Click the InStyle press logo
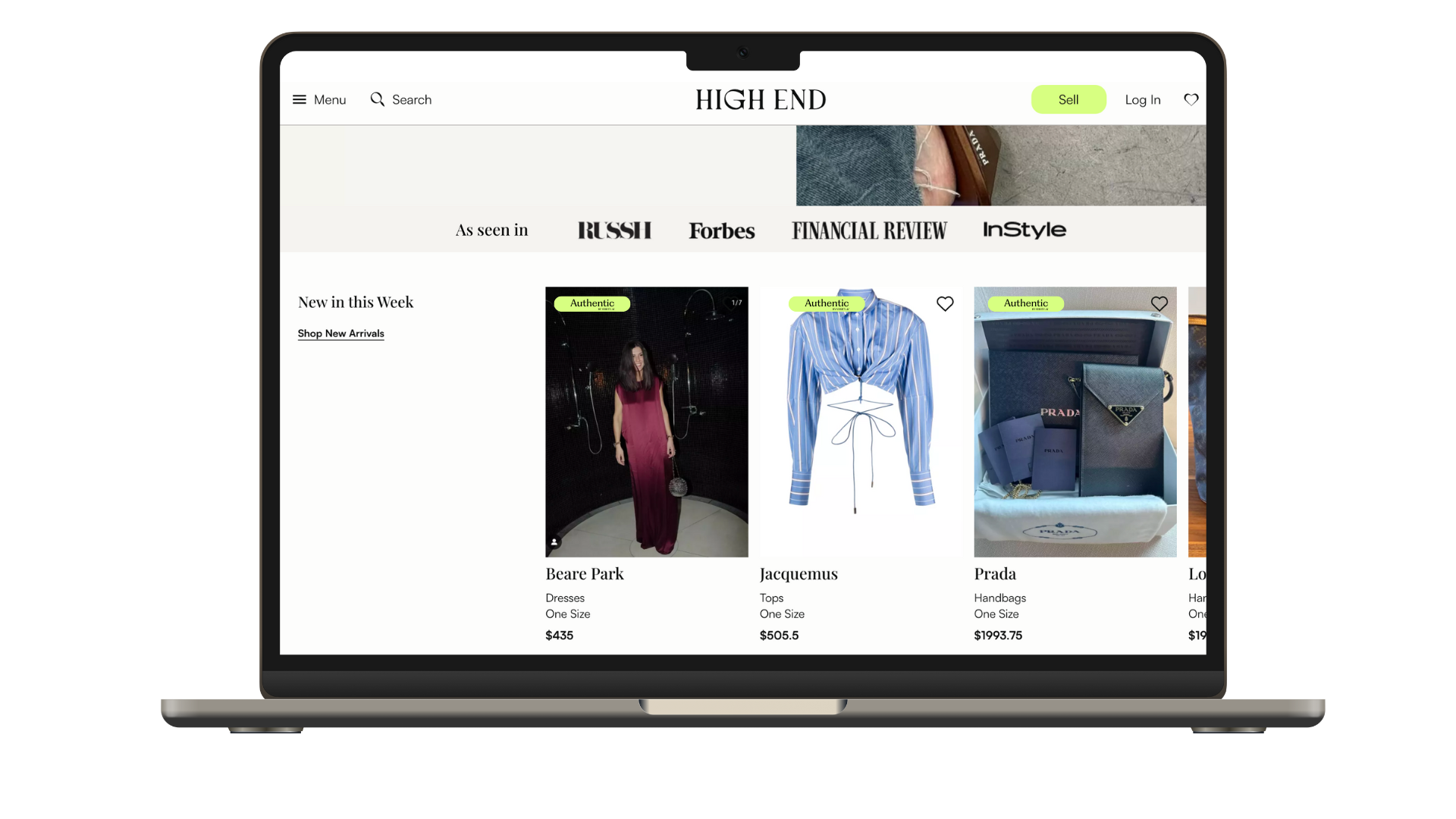Viewport: 1456px width, 819px height. click(x=1025, y=230)
